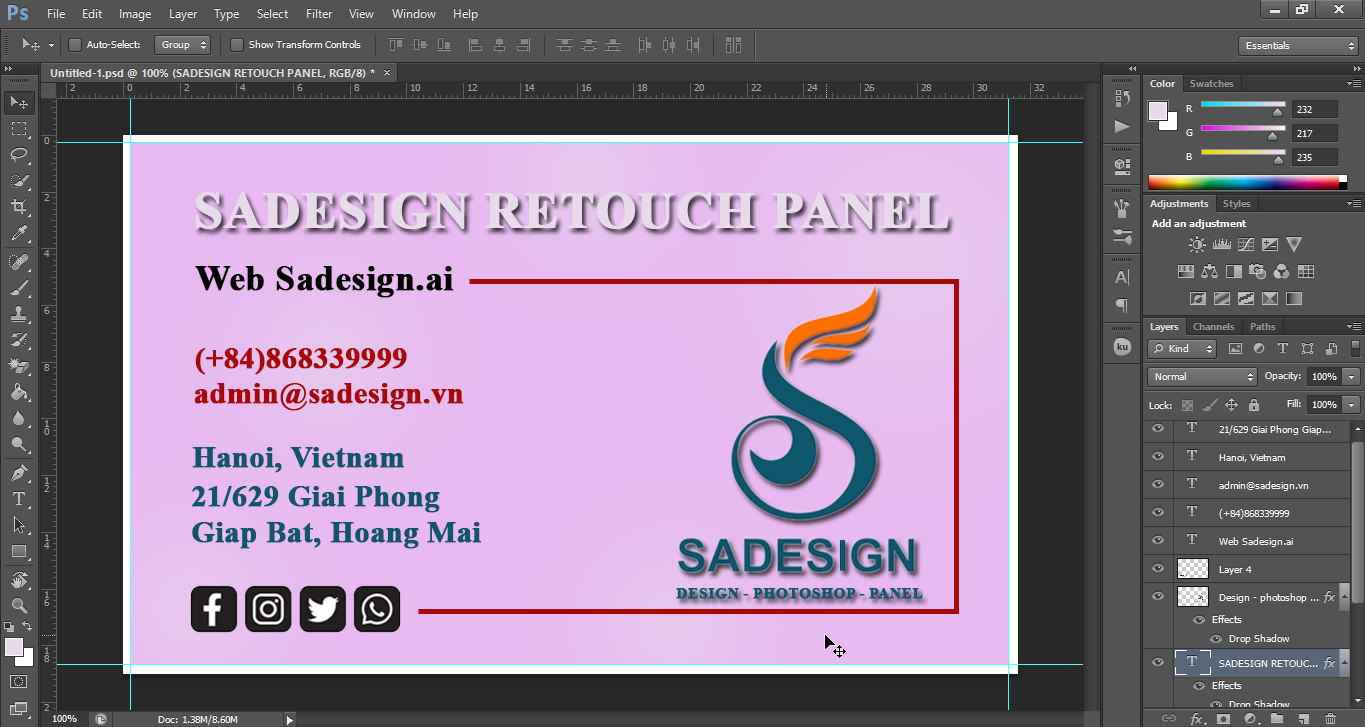Image resolution: width=1365 pixels, height=727 pixels.
Task: Enable Show Transform Controls checkbox
Action: click(x=237, y=45)
